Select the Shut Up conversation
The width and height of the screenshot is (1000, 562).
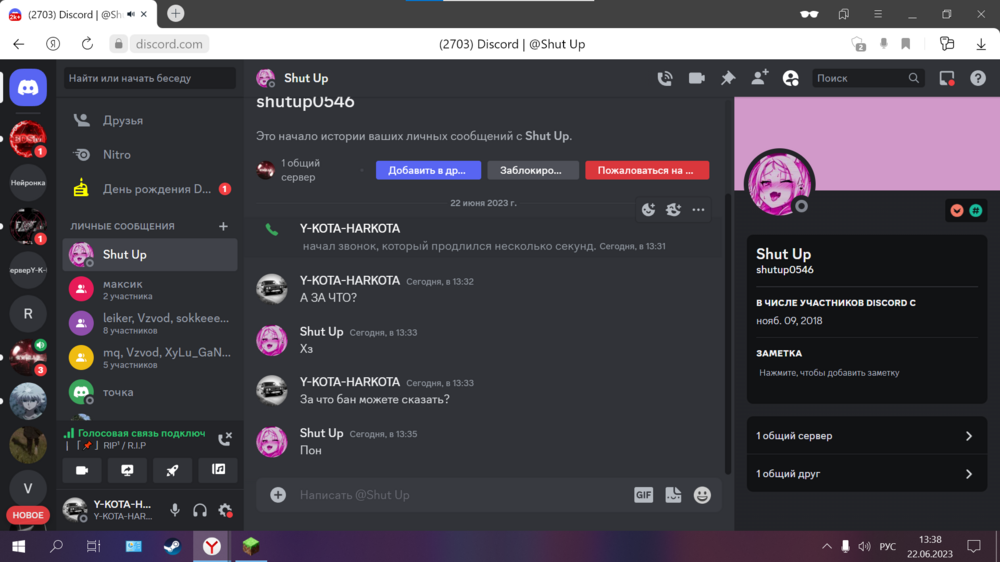(150, 255)
